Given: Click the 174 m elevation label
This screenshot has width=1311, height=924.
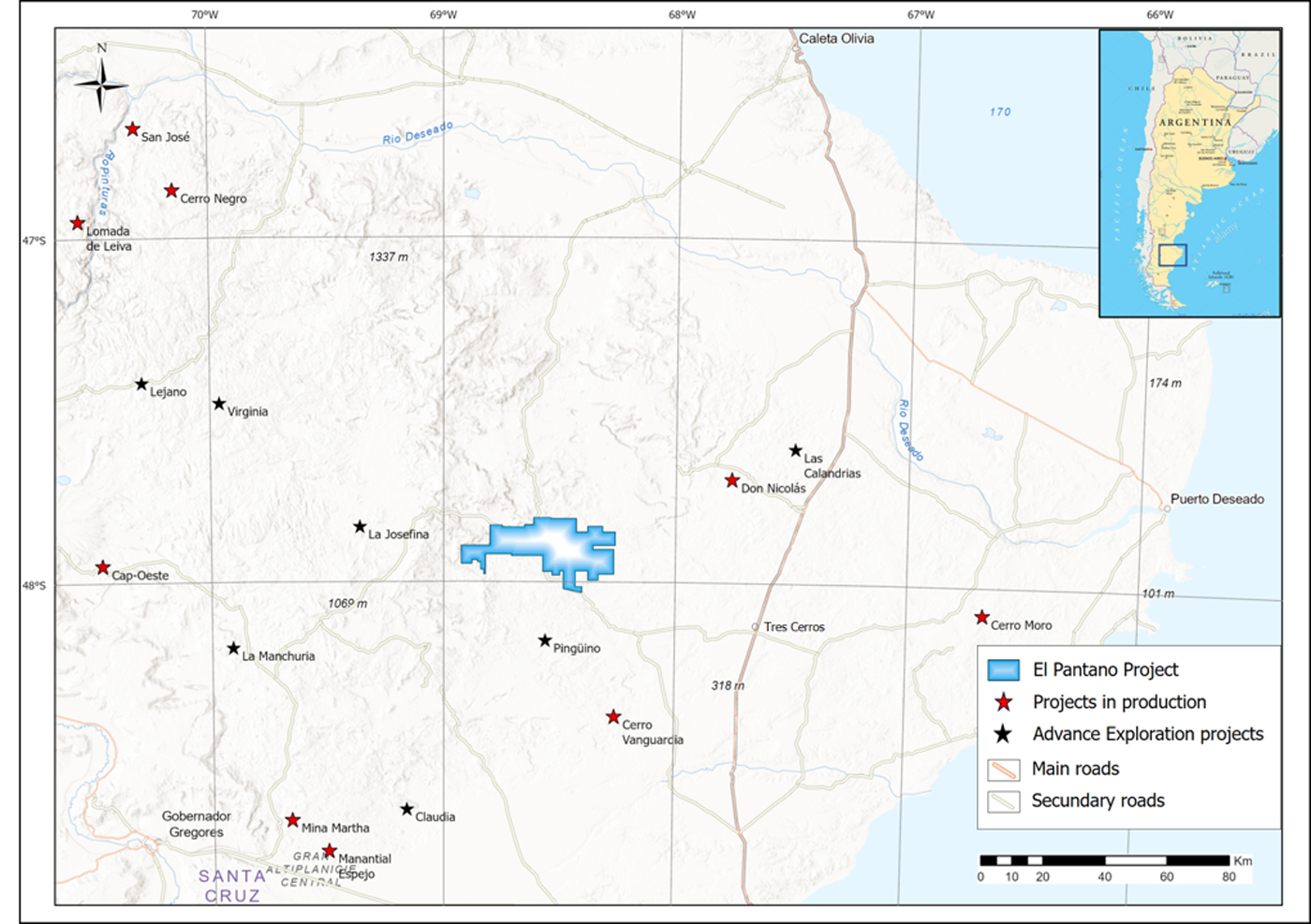Looking at the screenshot, I should 1165,383.
